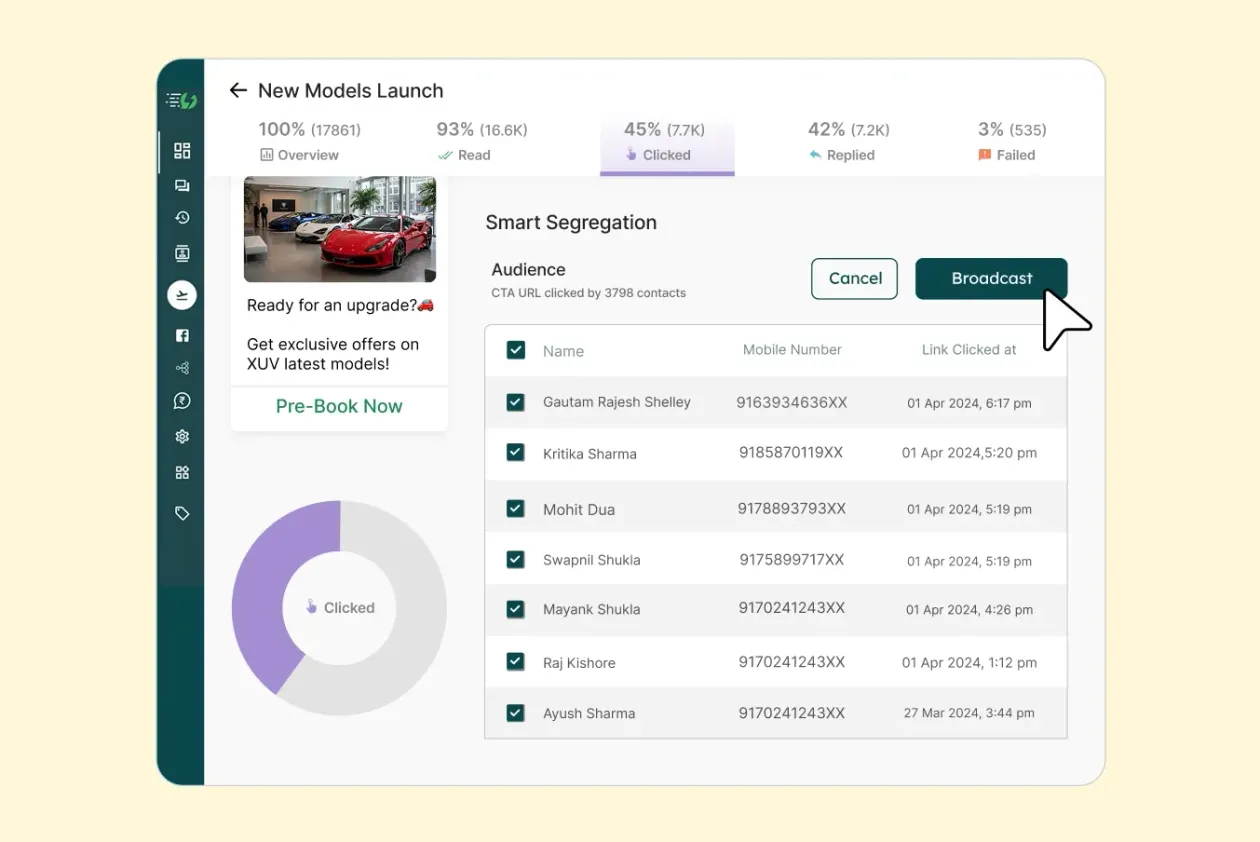Deselect Kritika Sharma from the audience list
The width and height of the screenshot is (1260, 842).
pos(515,452)
